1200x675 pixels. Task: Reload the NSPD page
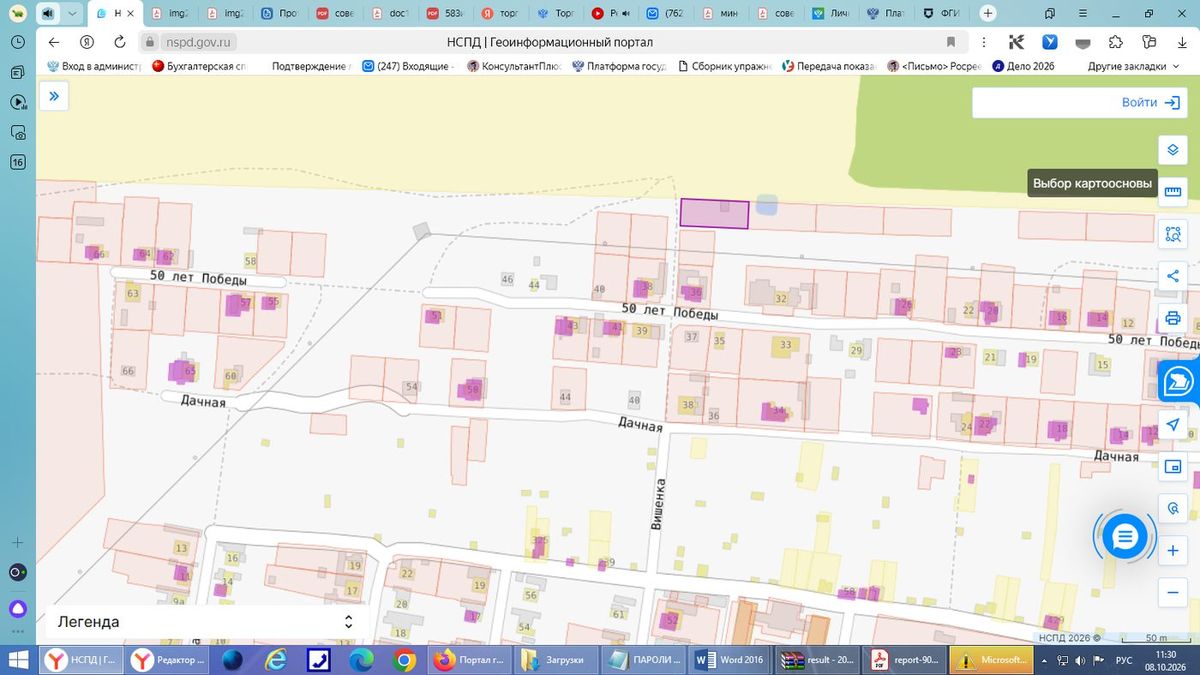pos(120,42)
